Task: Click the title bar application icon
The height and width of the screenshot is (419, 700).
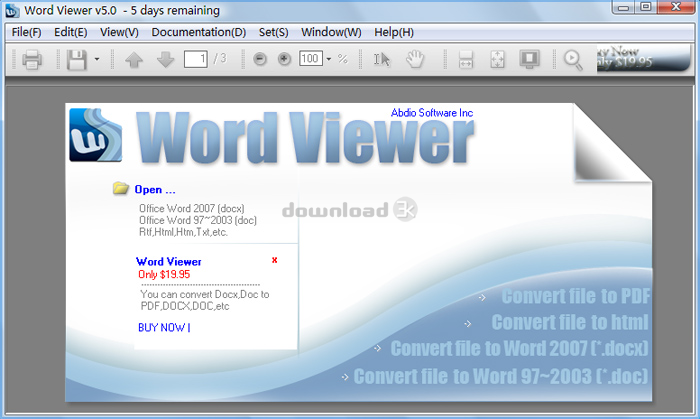Action: click(12, 11)
